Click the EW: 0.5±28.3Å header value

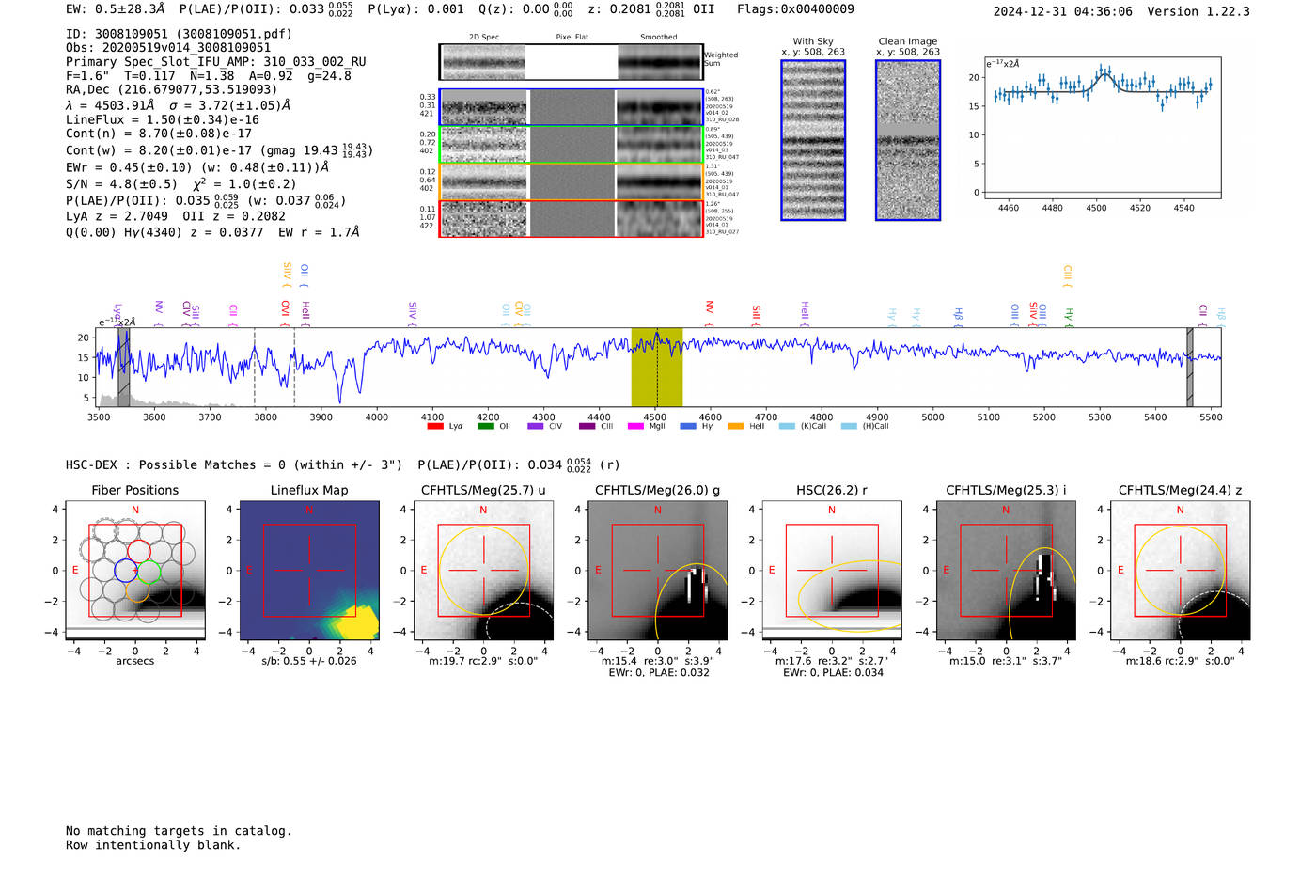[x=115, y=9]
